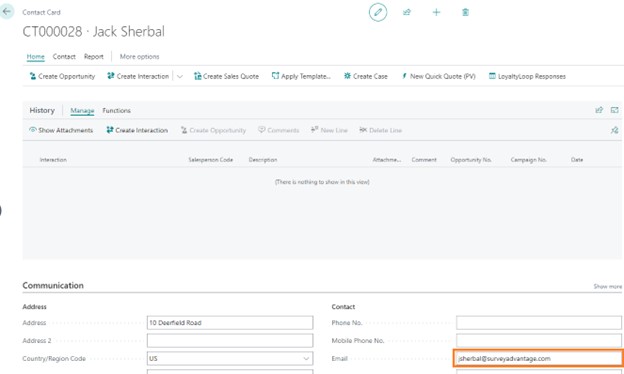Click the share icon in History panel

[x=599, y=110]
